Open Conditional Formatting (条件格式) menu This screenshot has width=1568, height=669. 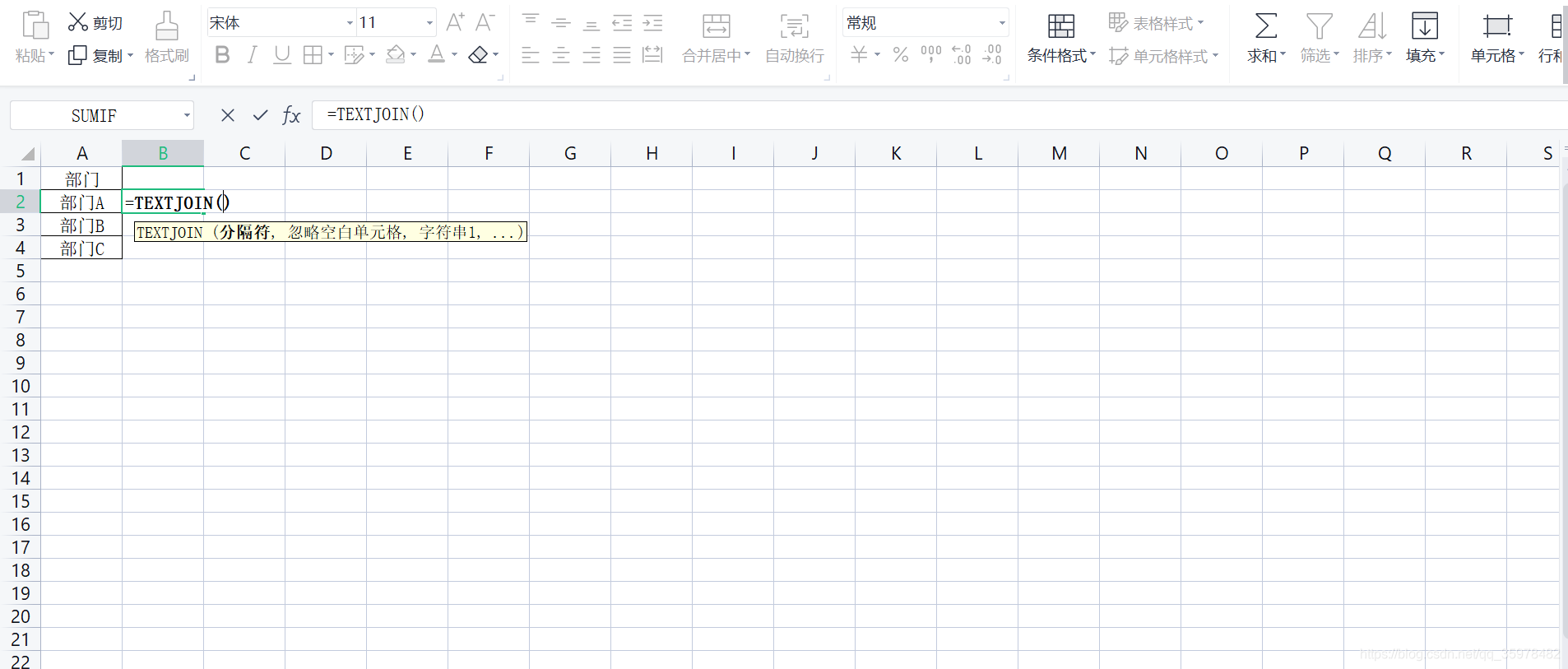tap(1061, 55)
